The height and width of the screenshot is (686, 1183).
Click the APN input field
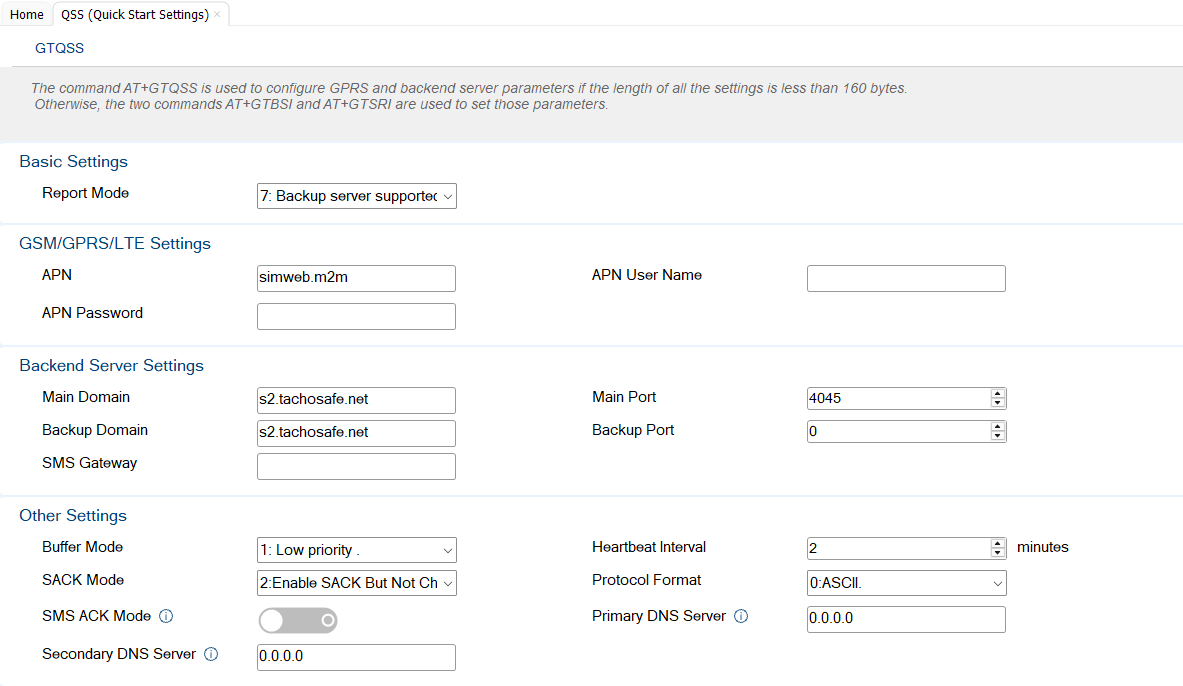pyautogui.click(x=356, y=278)
